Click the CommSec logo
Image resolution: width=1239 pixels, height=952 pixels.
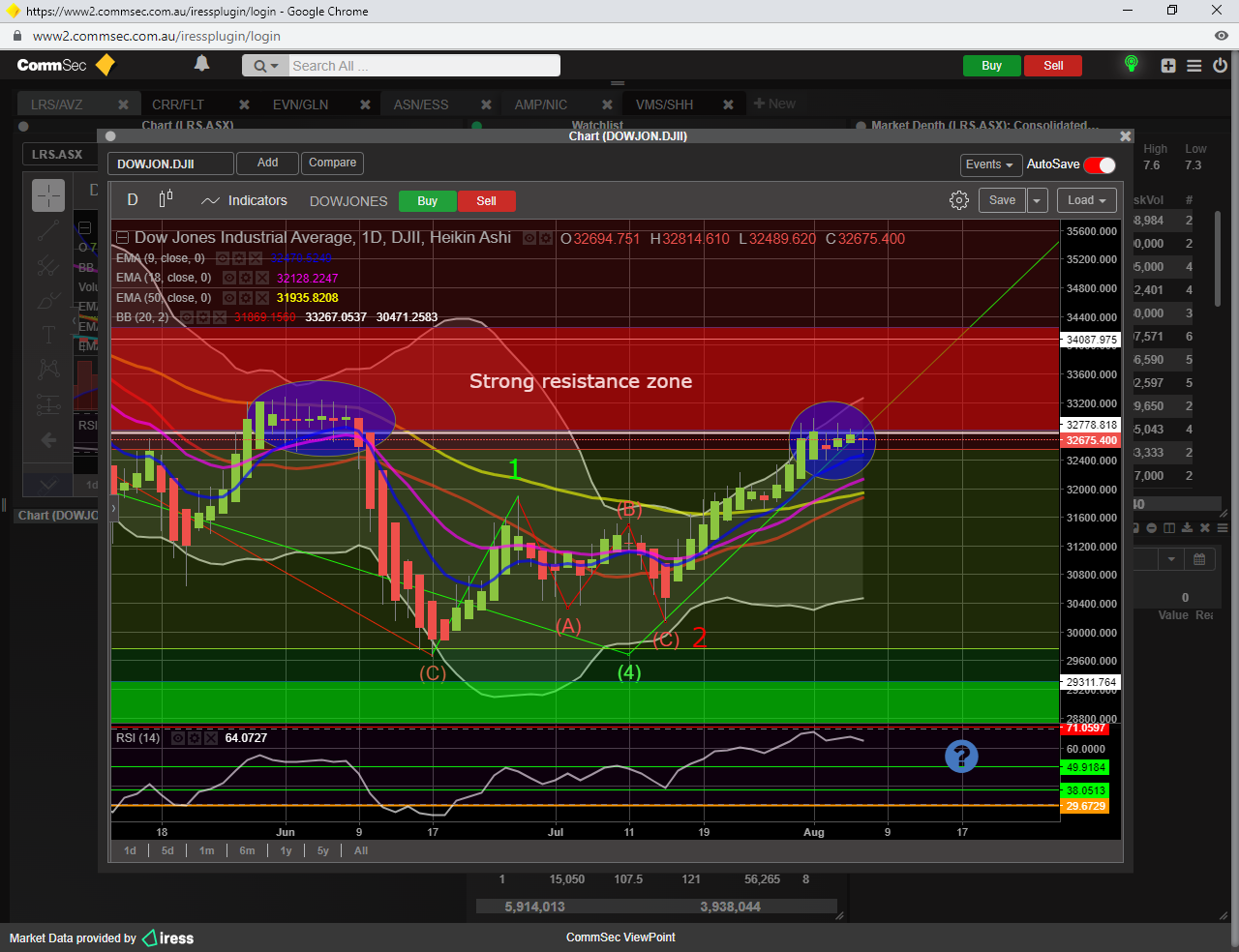(66, 65)
